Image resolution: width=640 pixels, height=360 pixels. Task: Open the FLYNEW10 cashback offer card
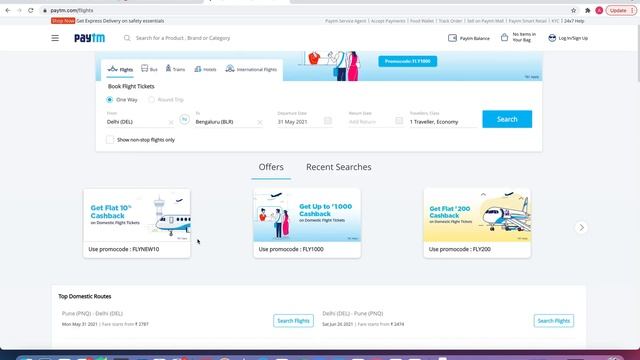tap(137, 223)
